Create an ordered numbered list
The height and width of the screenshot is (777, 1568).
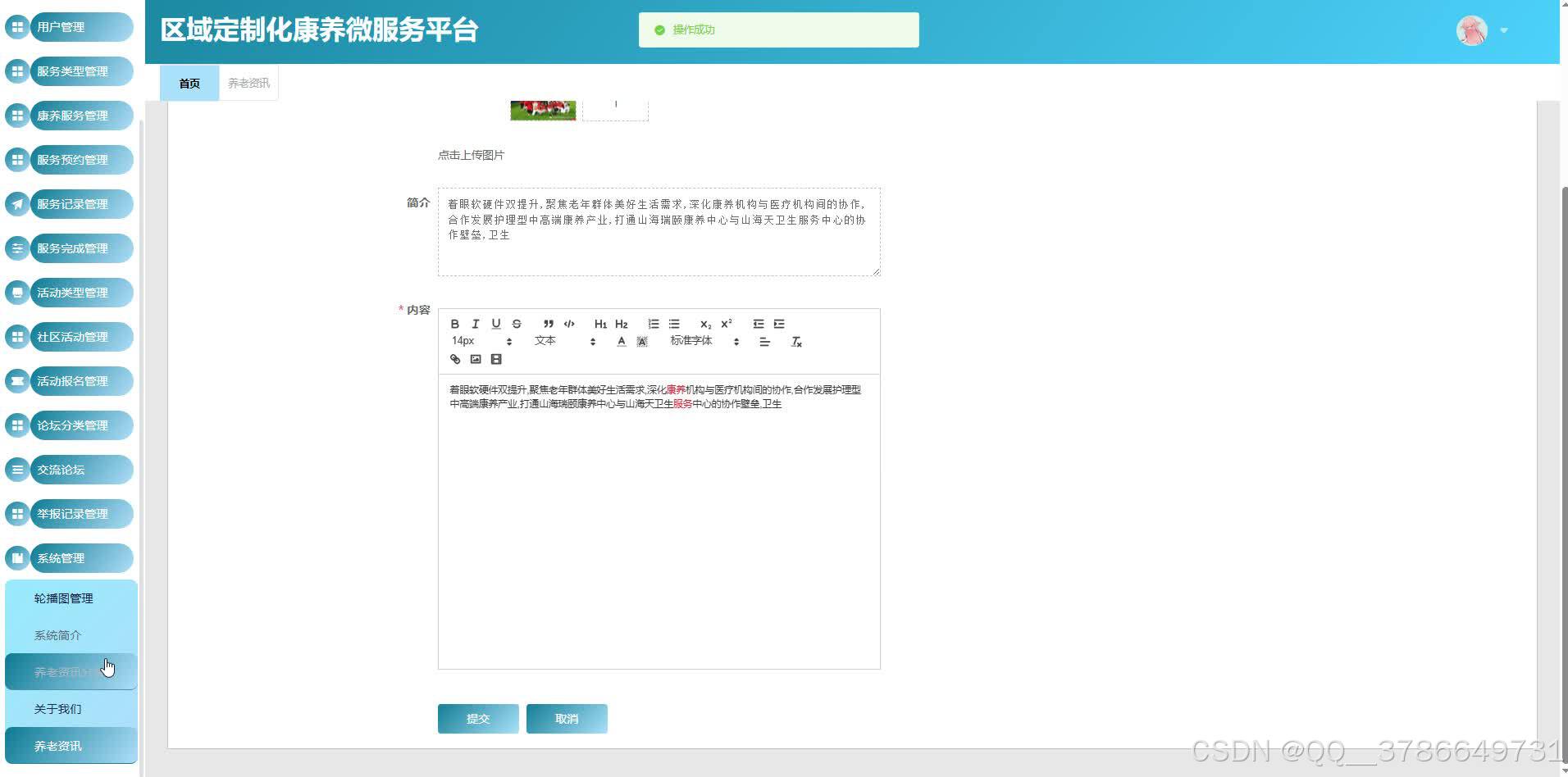654,324
